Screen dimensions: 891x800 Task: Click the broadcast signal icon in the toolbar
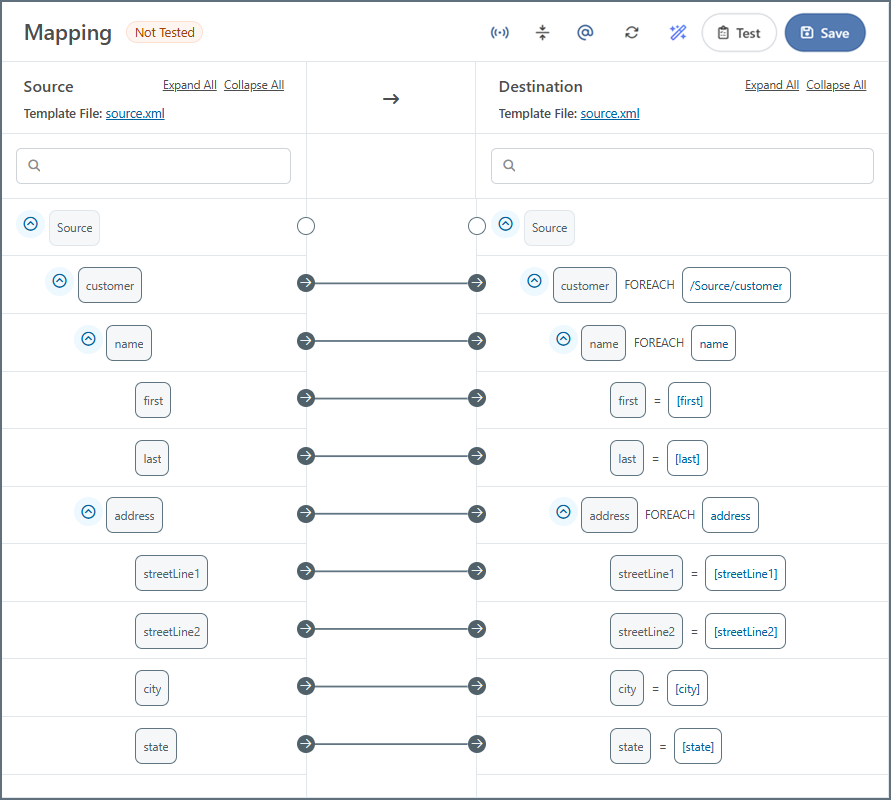(499, 33)
